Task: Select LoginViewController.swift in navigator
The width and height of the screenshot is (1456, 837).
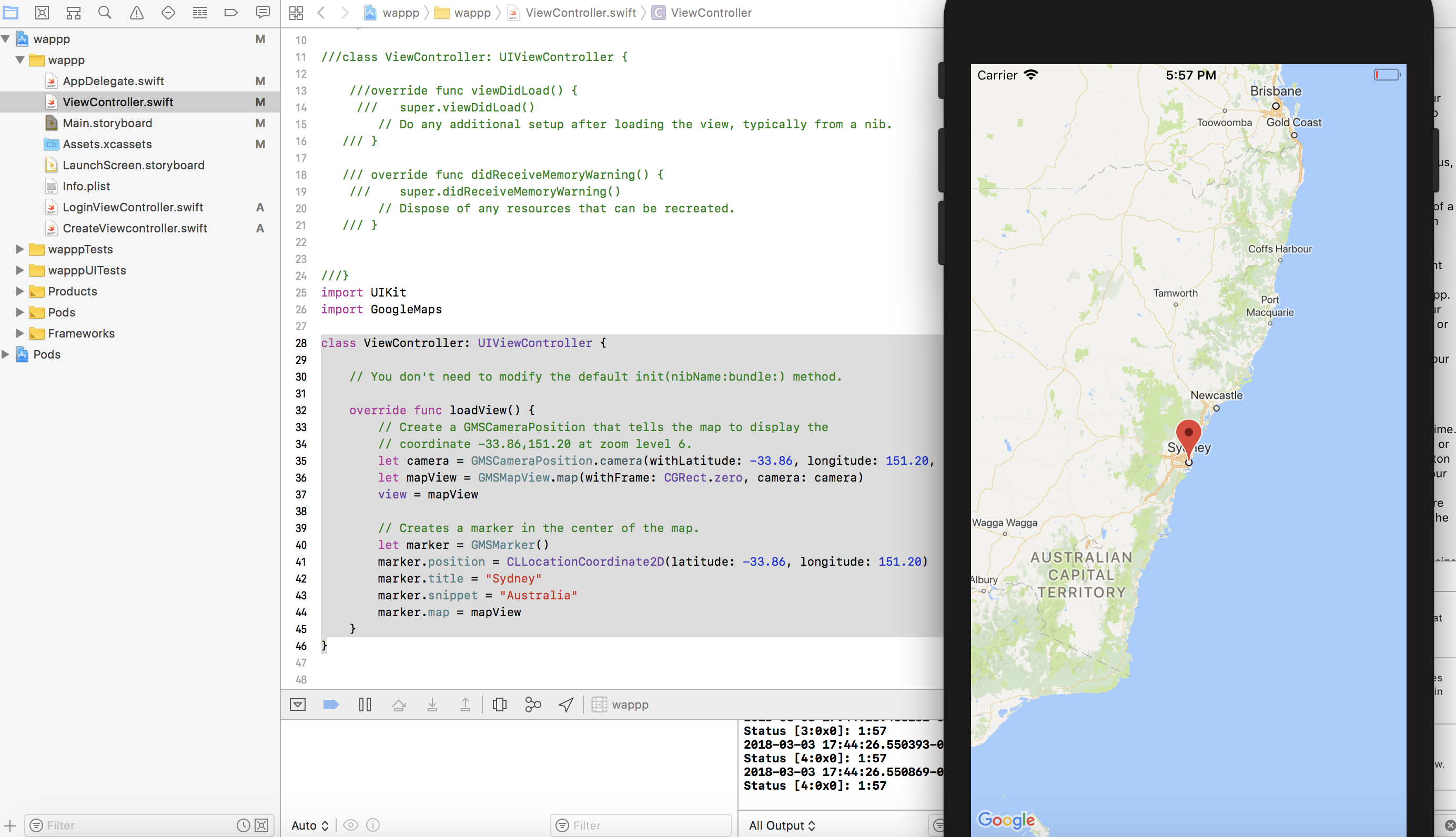Action: (133, 208)
